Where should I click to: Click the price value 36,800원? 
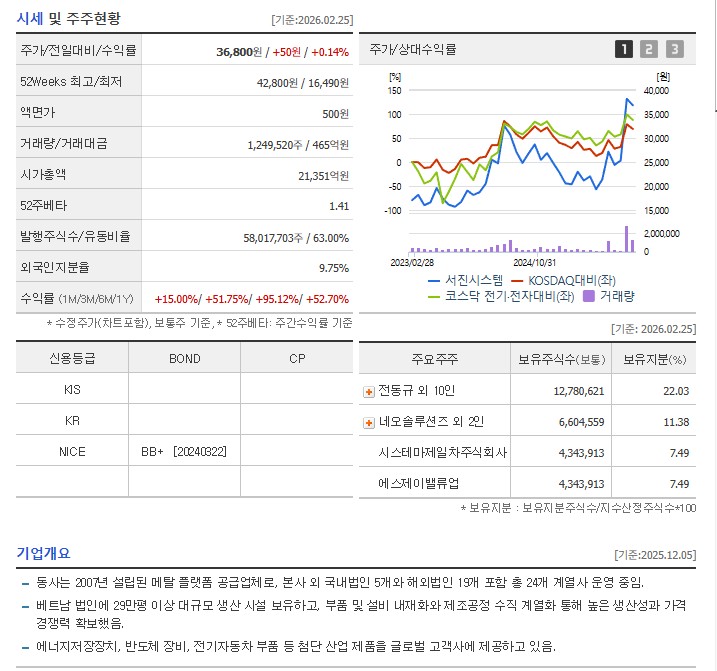(239, 52)
